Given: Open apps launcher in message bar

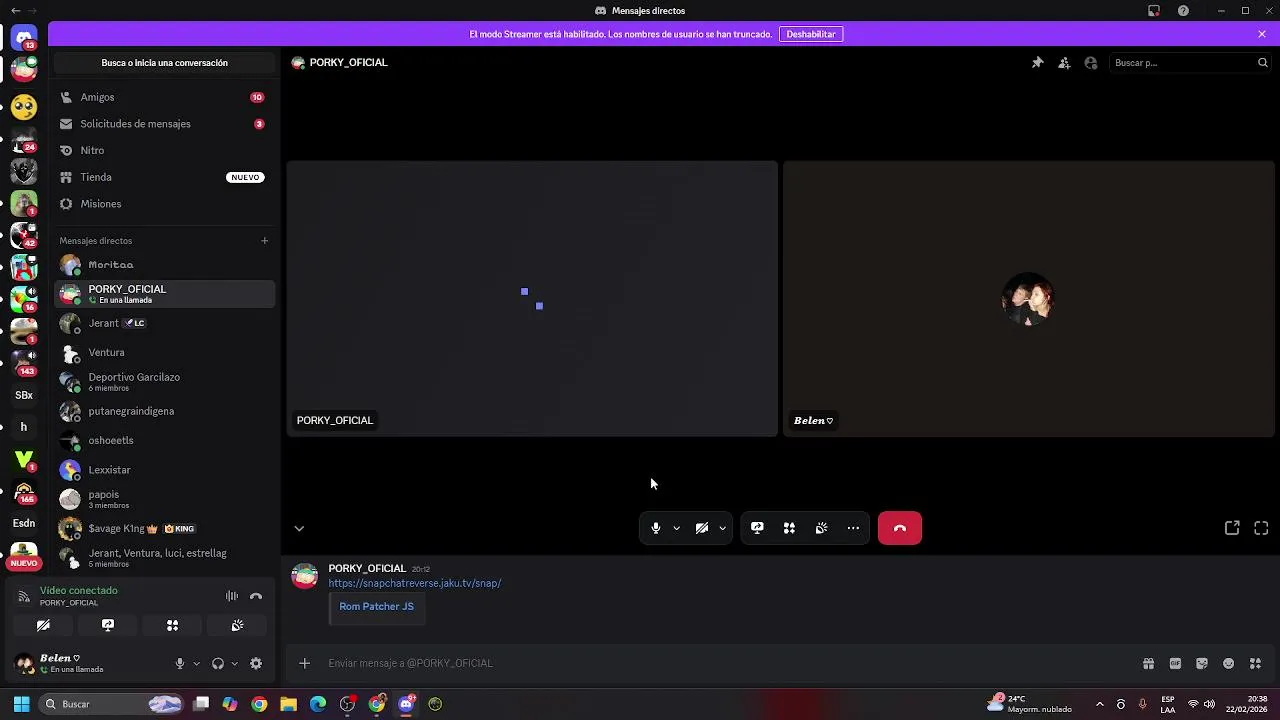Looking at the screenshot, I should [1256, 664].
